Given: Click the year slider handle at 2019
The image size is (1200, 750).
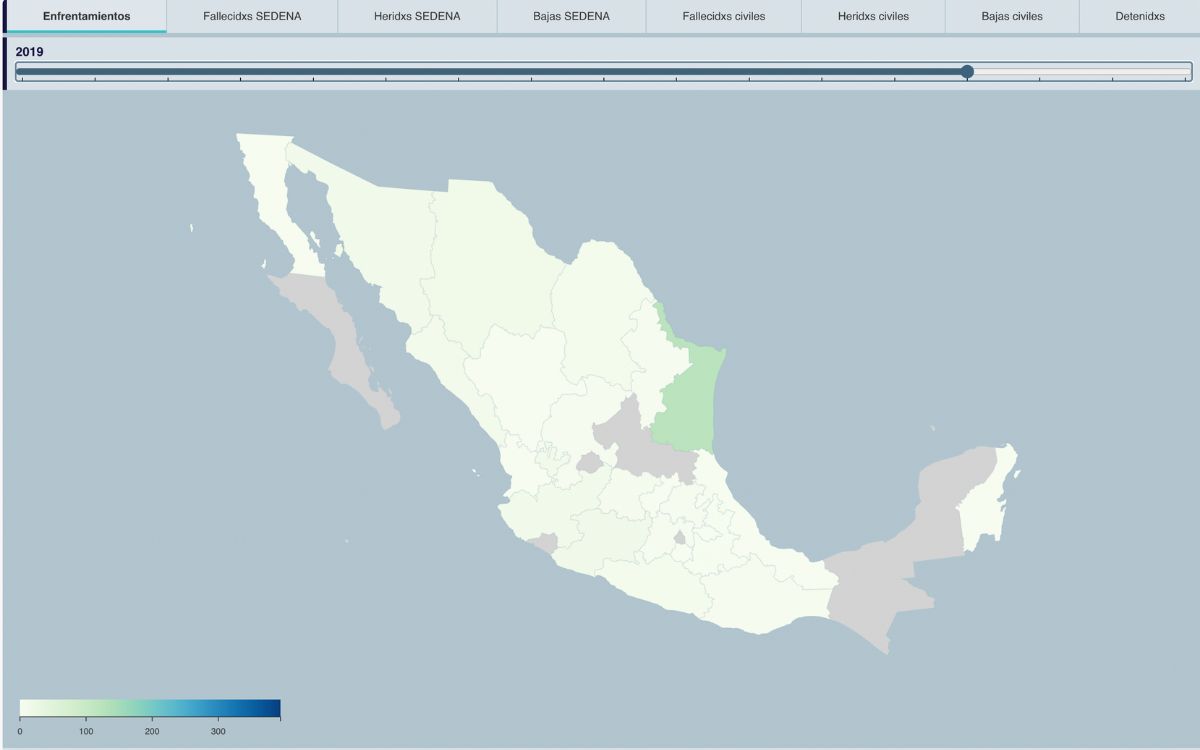Looking at the screenshot, I should [x=967, y=71].
